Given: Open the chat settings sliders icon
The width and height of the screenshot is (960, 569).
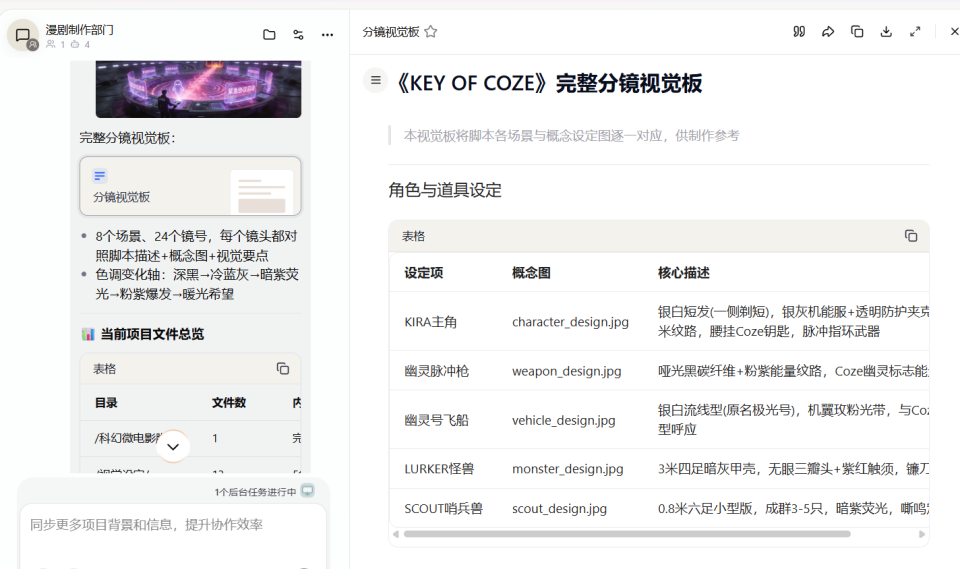Looking at the screenshot, I should coord(298,35).
